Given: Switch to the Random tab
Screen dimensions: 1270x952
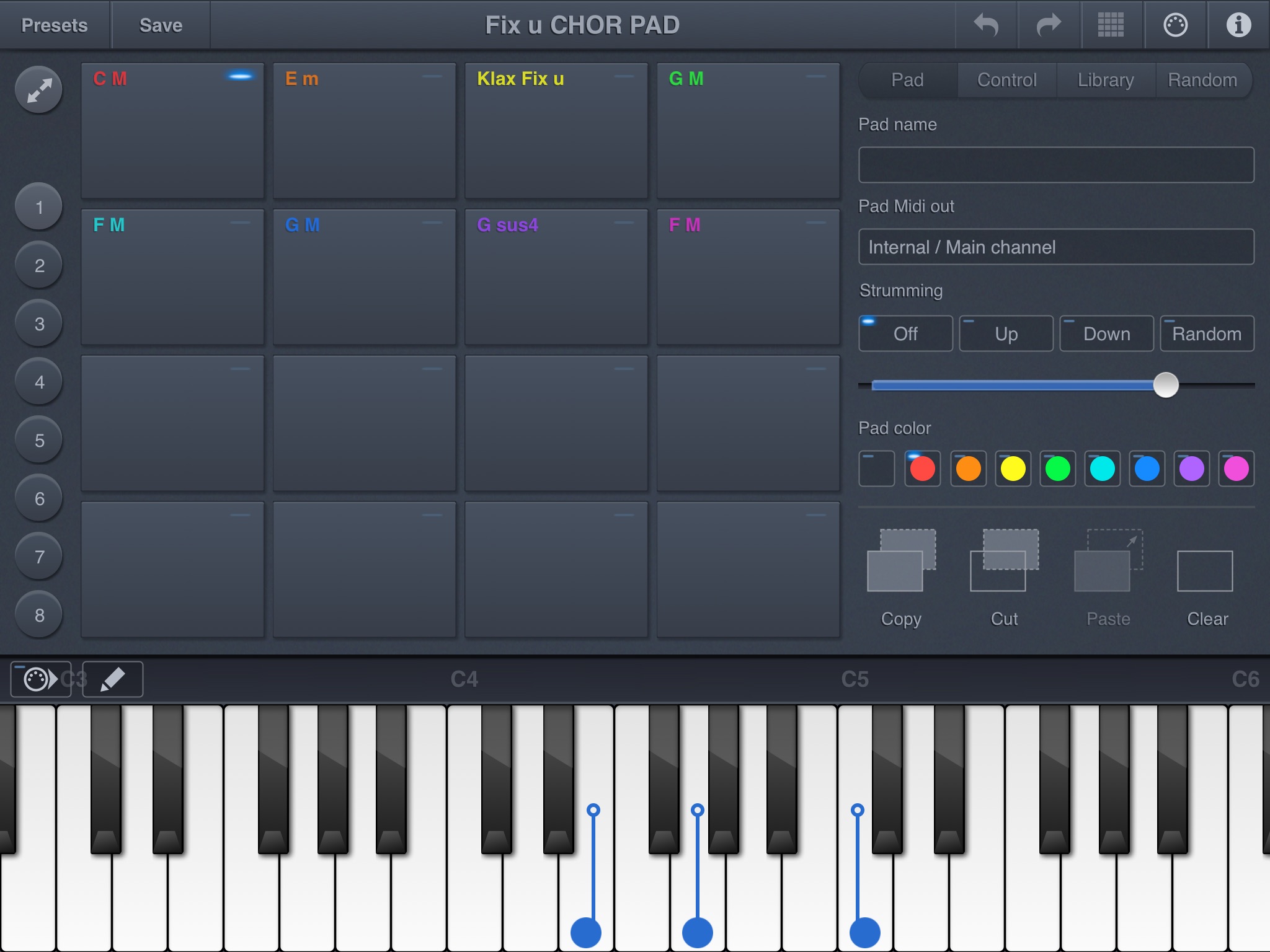Looking at the screenshot, I should coord(1203,80).
